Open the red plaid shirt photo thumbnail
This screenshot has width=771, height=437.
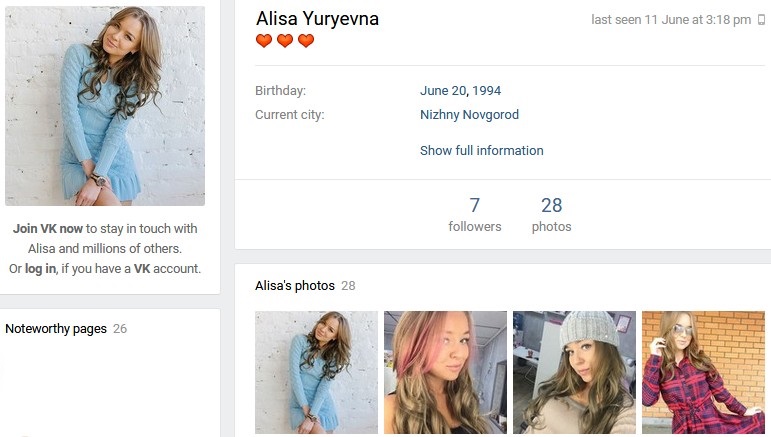[x=703, y=372]
